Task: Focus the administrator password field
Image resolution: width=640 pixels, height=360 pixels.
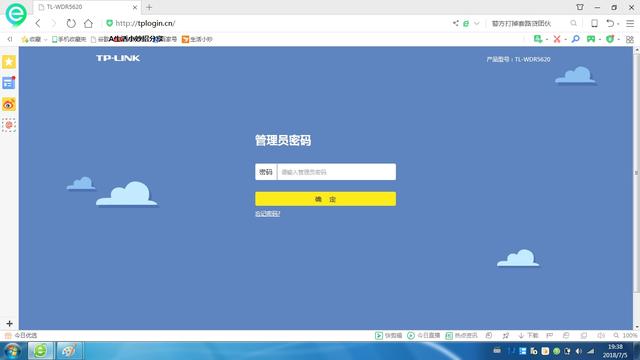Action: (x=336, y=172)
